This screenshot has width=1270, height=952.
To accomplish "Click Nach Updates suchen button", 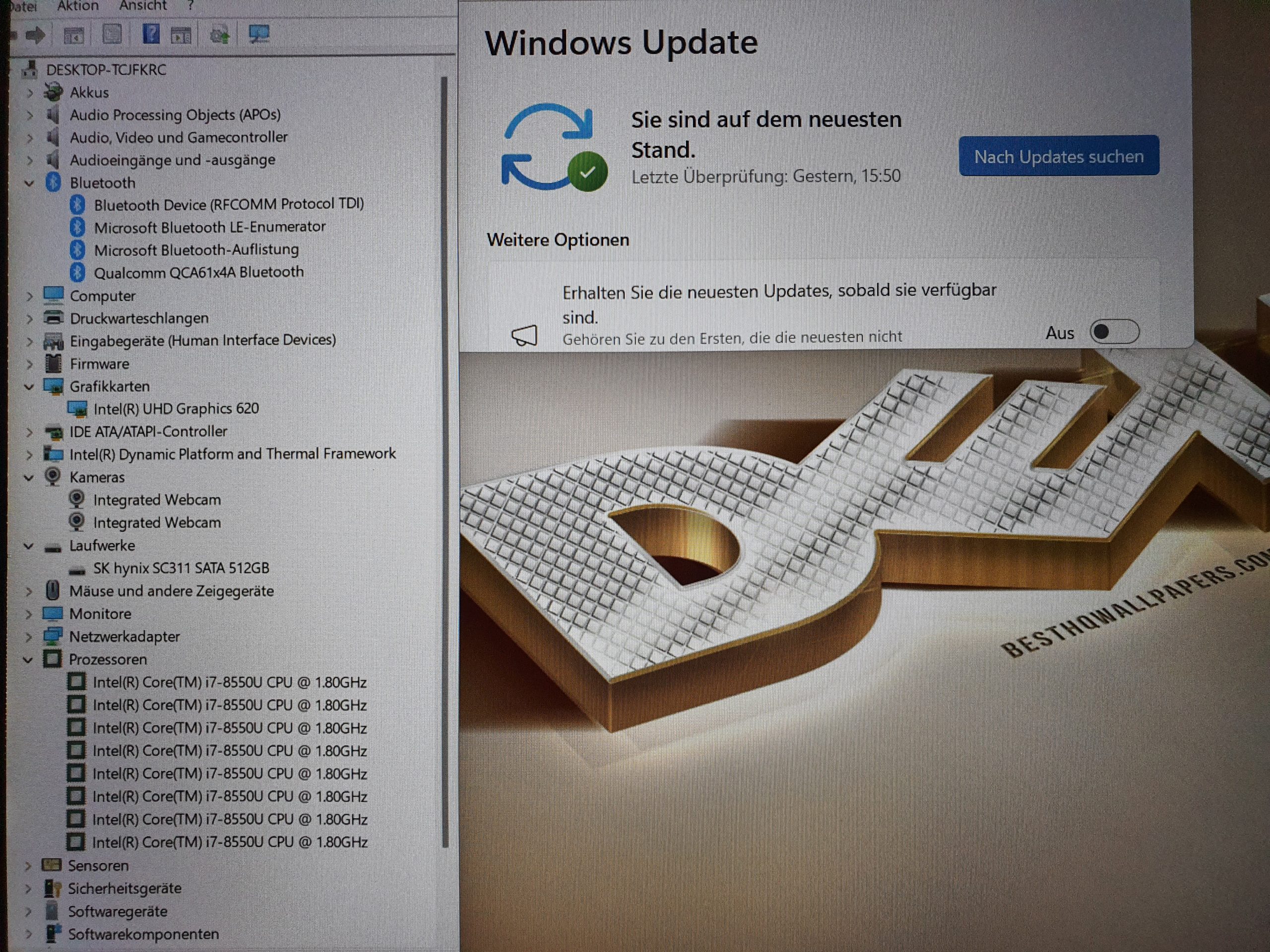I will (1058, 156).
